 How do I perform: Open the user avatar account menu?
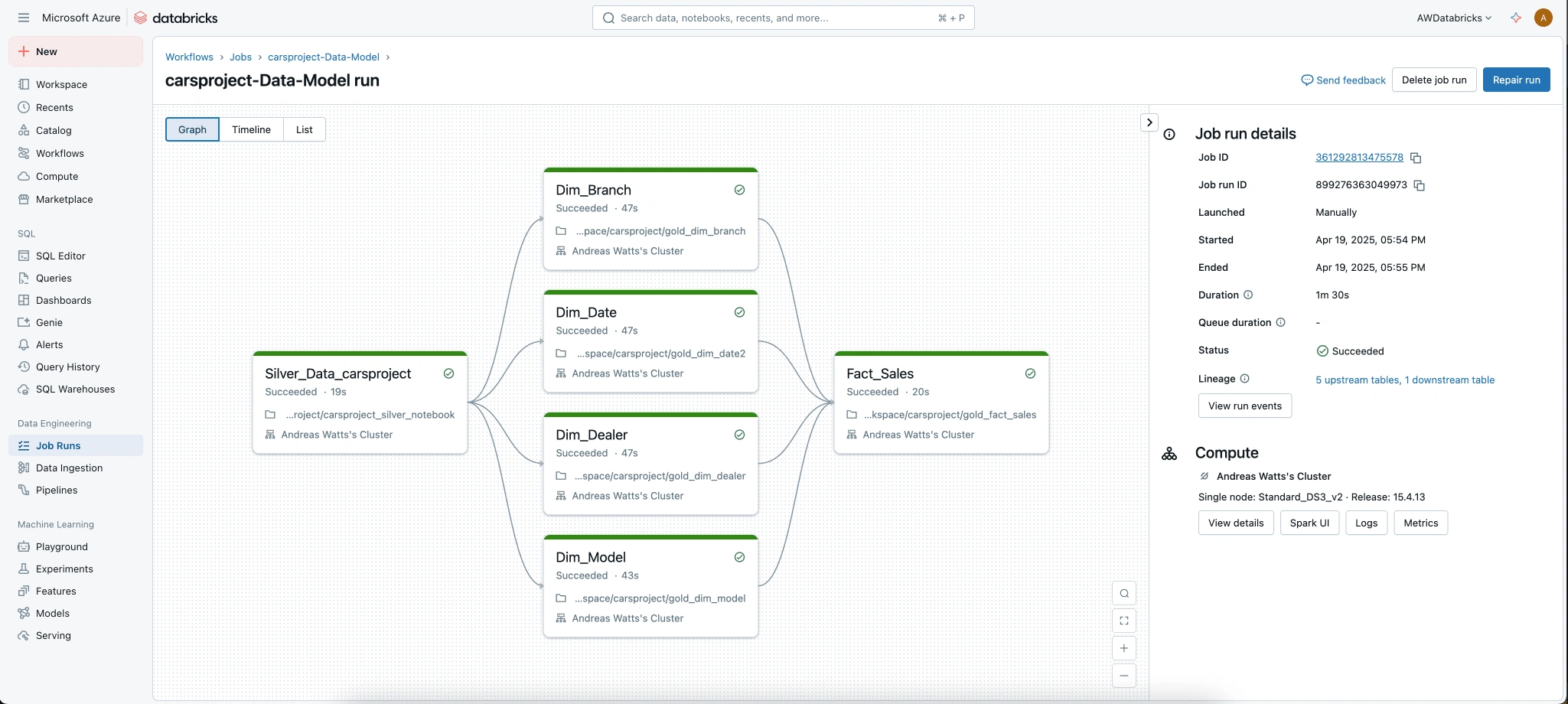(x=1543, y=18)
